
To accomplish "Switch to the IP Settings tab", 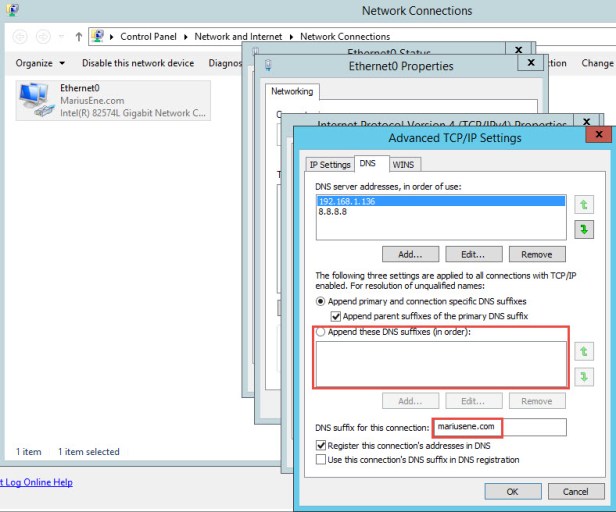I will 329,165.
